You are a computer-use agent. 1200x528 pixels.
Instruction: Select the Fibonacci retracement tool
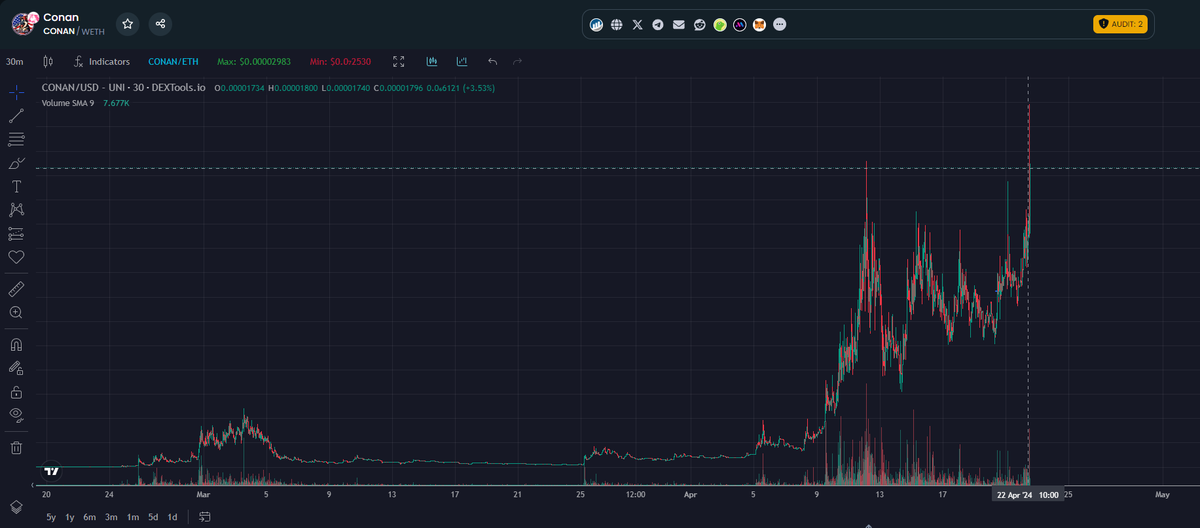[x=16, y=139]
